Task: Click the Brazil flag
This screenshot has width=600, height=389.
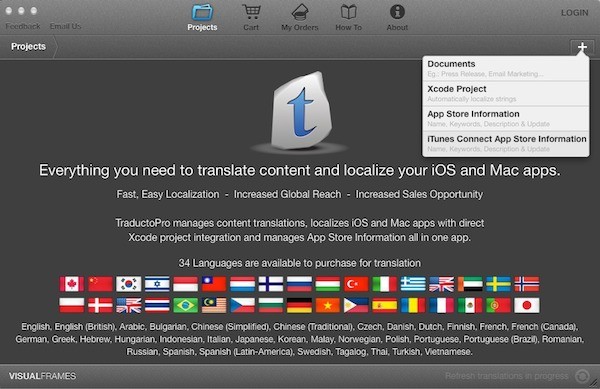Action: (x=186, y=306)
